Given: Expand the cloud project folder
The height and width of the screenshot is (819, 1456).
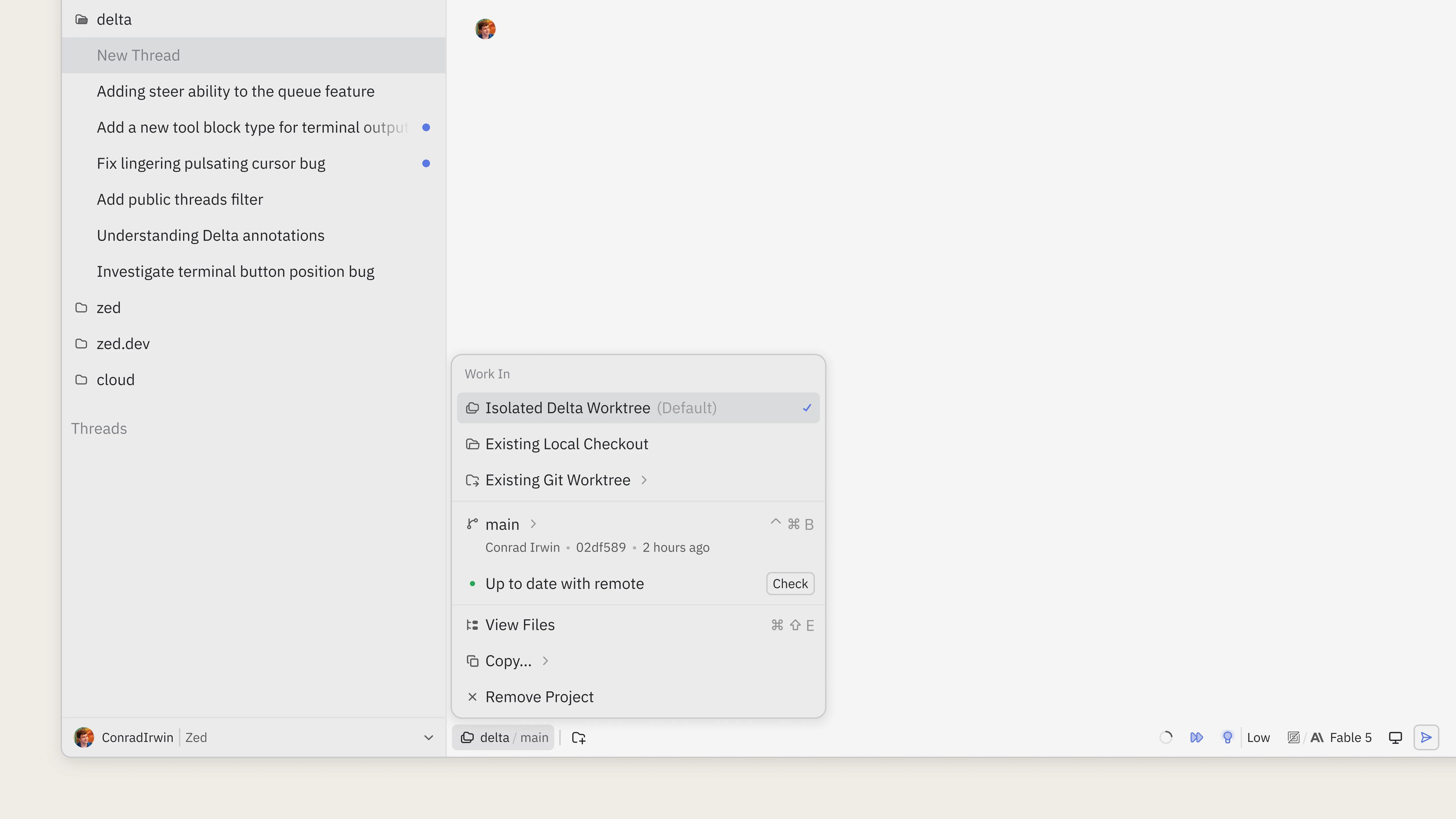Looking at the screenshot, I should click(253, 380).
